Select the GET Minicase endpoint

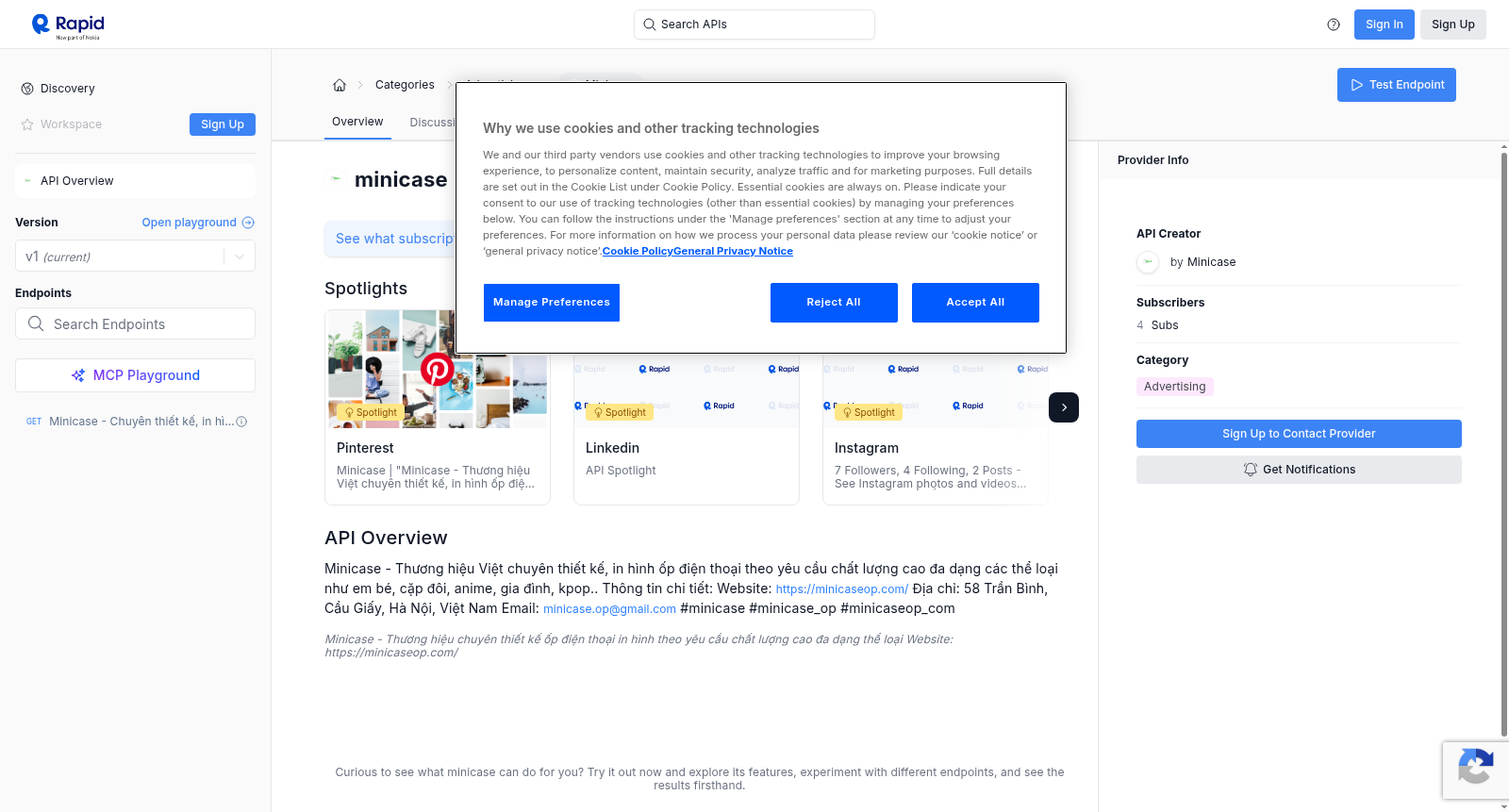click(x=135, y=422)
